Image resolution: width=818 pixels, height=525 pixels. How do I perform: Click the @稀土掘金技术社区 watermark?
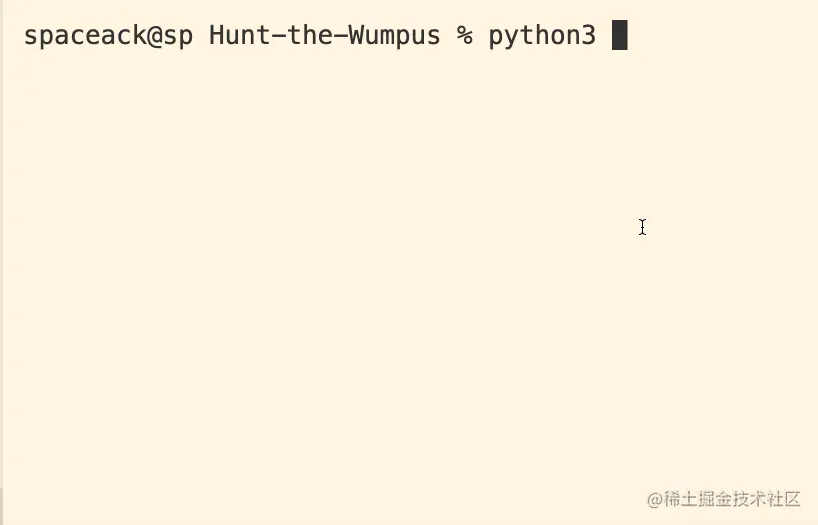[x=724, y=499]
